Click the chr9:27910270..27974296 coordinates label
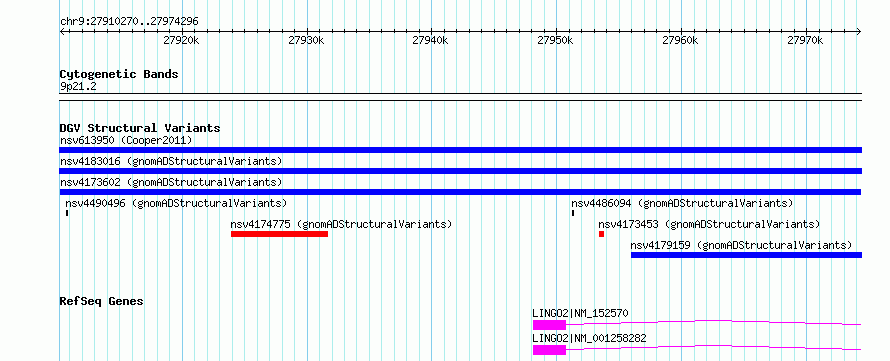Viewport: 890px width, 361px height. coord(129,22)
